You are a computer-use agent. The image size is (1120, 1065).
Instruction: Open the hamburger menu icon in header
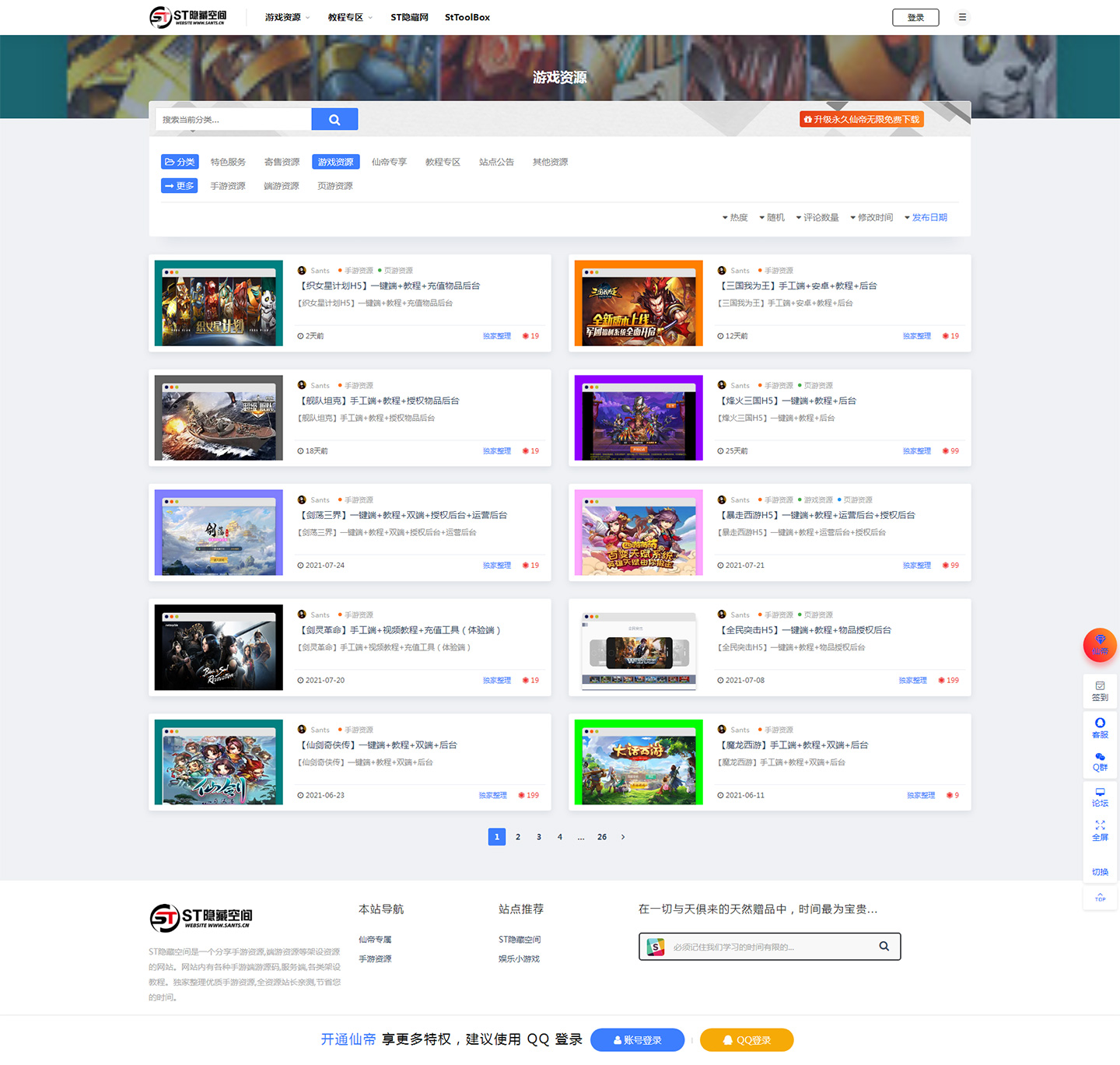962,17
